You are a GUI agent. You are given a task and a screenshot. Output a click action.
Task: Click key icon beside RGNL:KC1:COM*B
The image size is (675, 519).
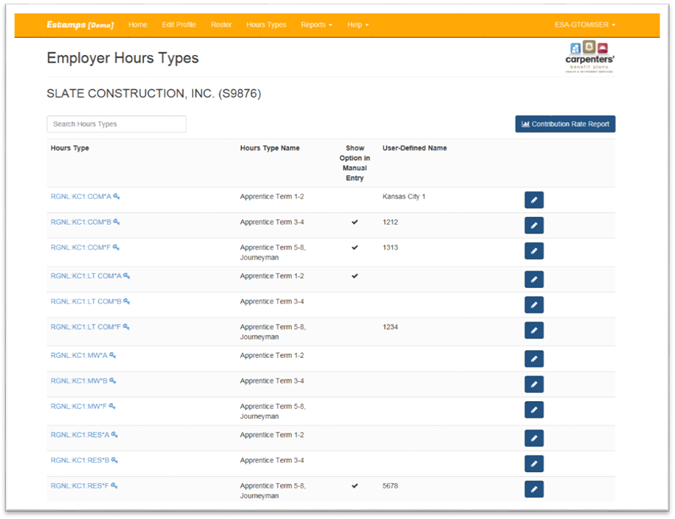(x=117, y=222)
